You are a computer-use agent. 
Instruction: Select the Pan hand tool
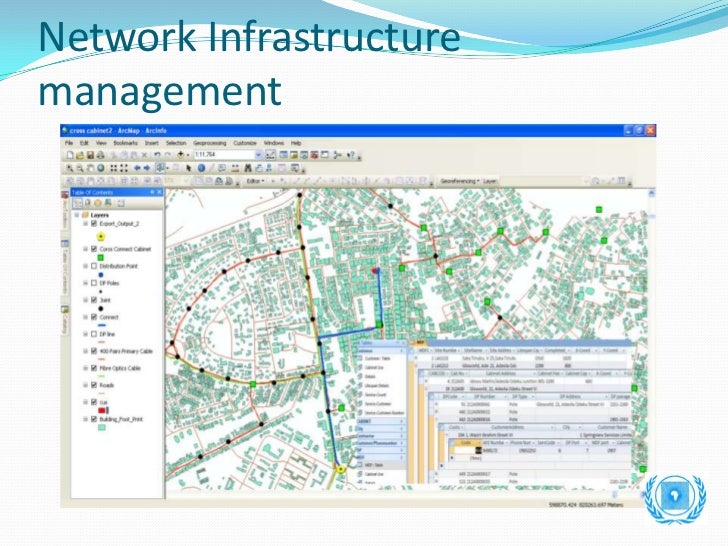(x=90, y=169)
